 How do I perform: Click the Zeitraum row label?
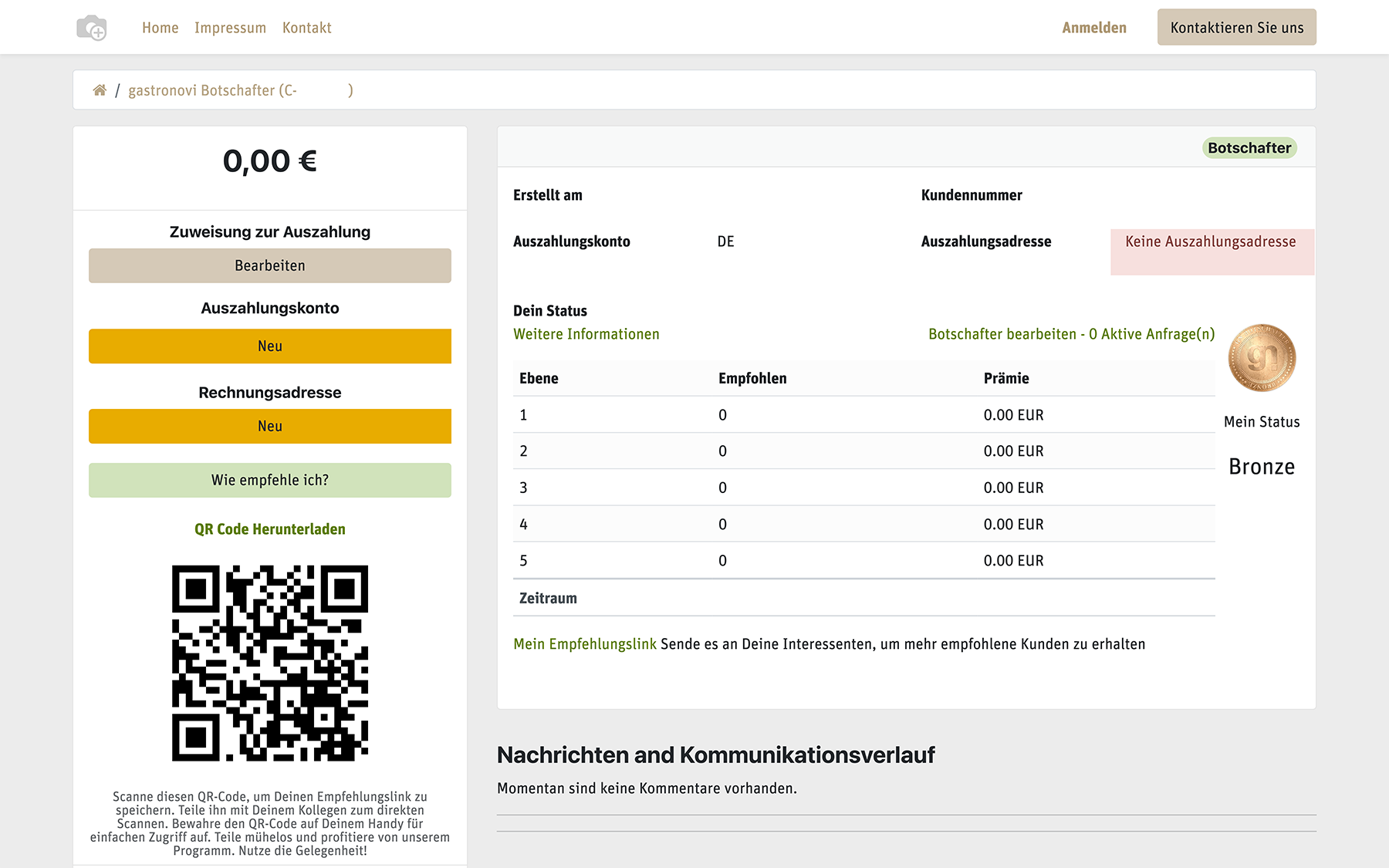click(548, 598)
